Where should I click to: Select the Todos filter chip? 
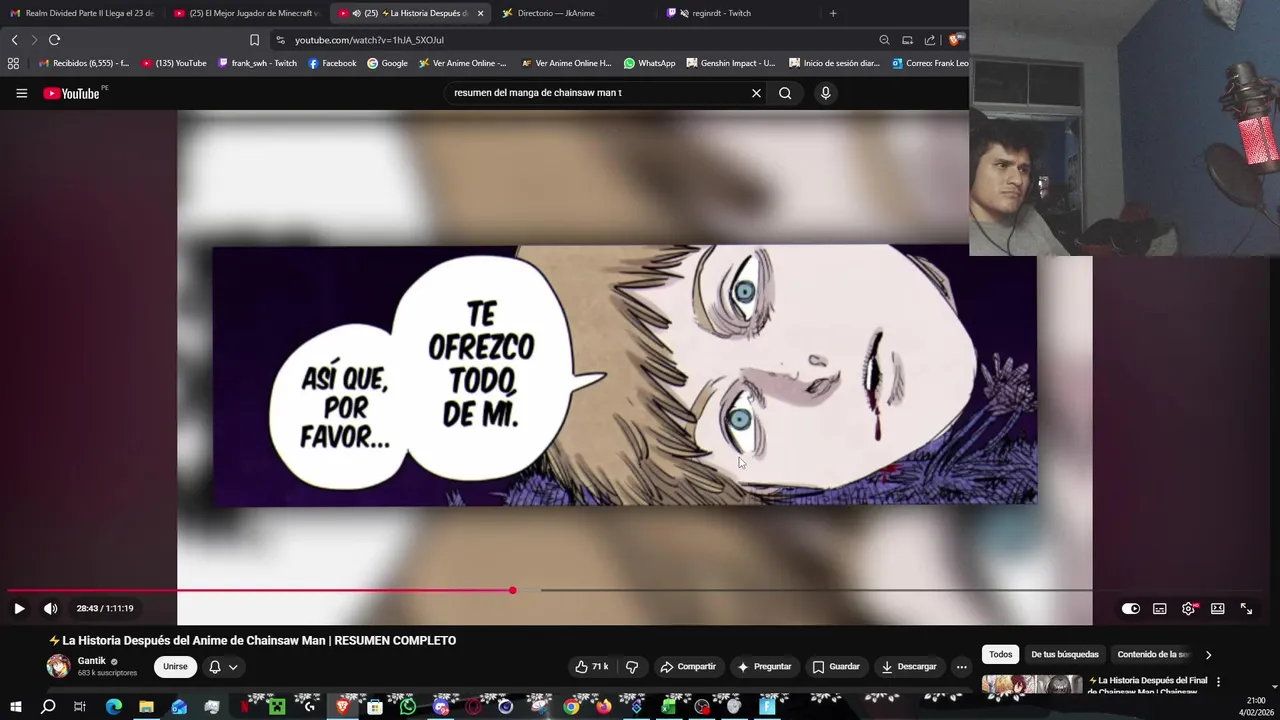click(x=1001, y=655)
